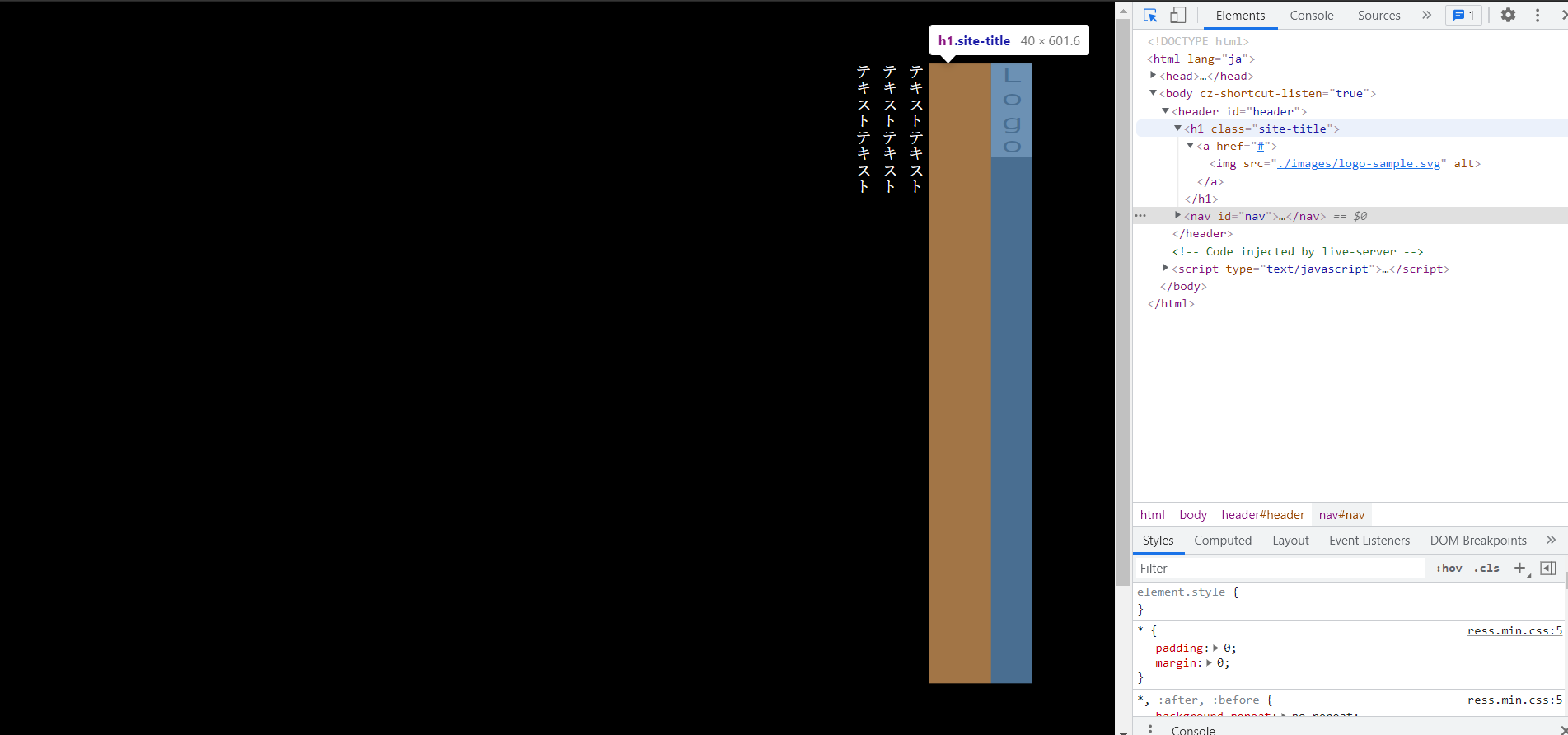Activate the inspect element picker tool
The width and height of the screenshot is (1568, 735).
[x=1150, y=15]
